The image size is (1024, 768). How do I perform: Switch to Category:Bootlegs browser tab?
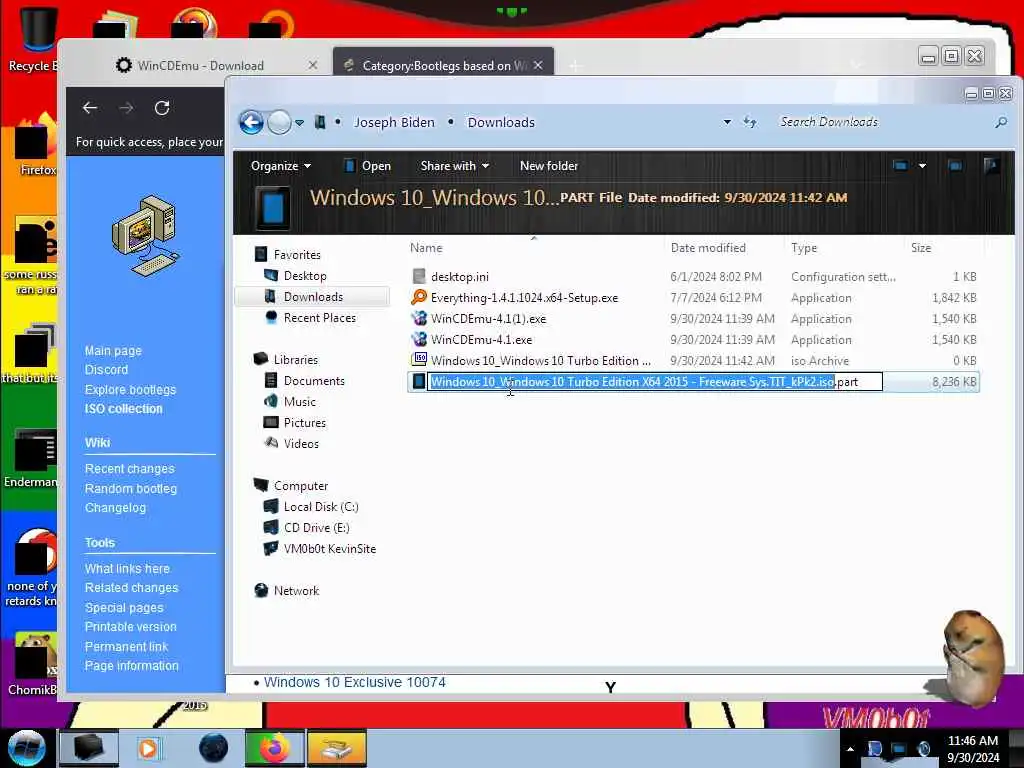[x=444, y=65]
